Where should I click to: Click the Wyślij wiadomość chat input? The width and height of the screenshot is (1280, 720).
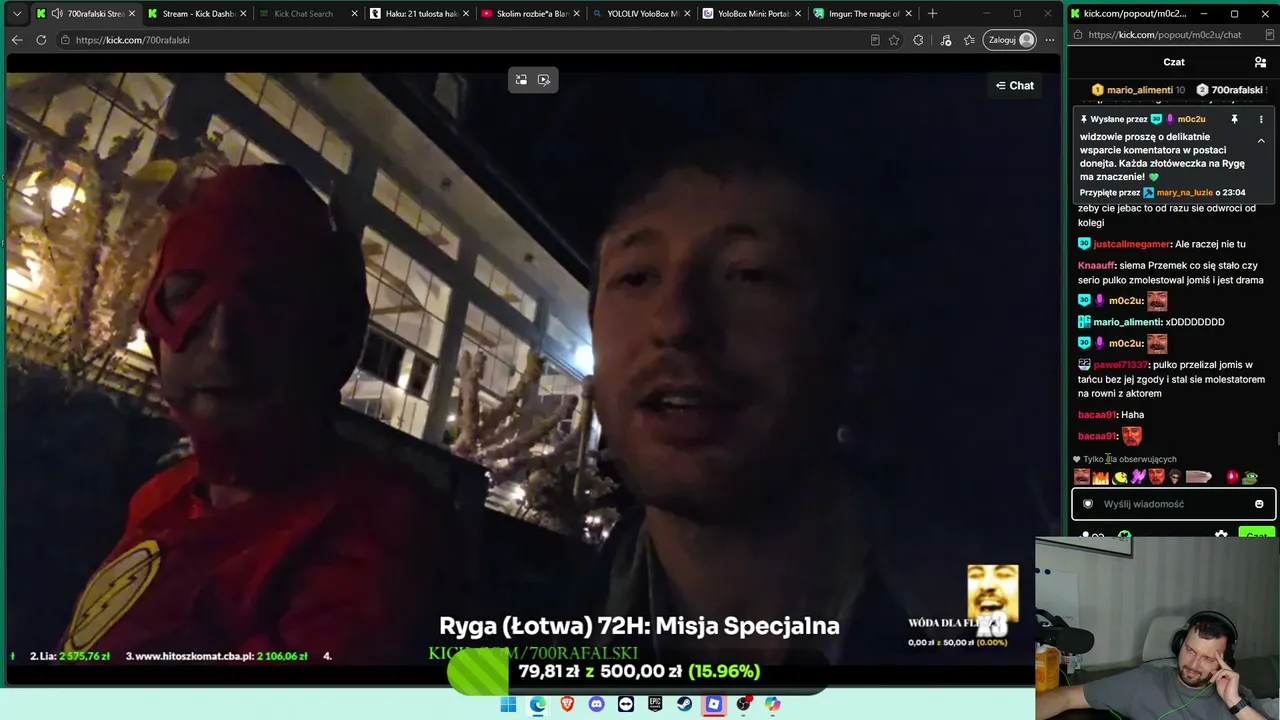pyautogui.click(x=1173, y=504)
